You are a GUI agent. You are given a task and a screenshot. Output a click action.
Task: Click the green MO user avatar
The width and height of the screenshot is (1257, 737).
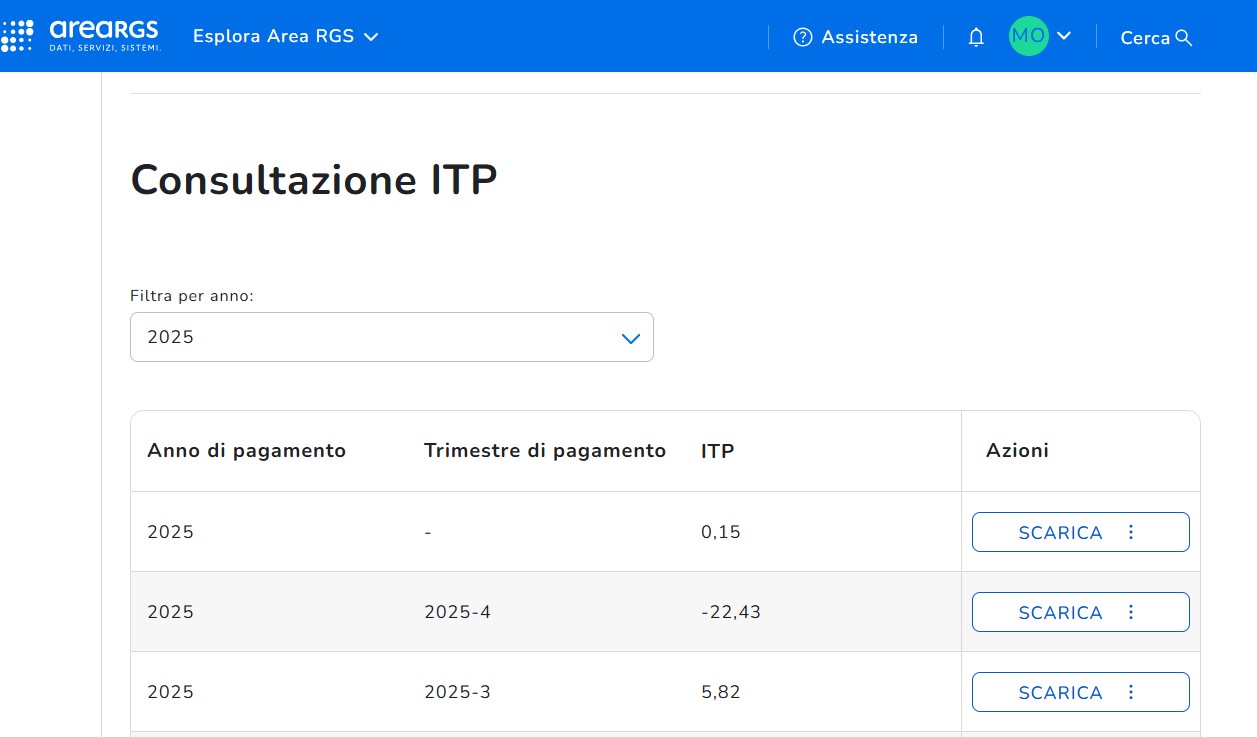(x=1028, y=36)
